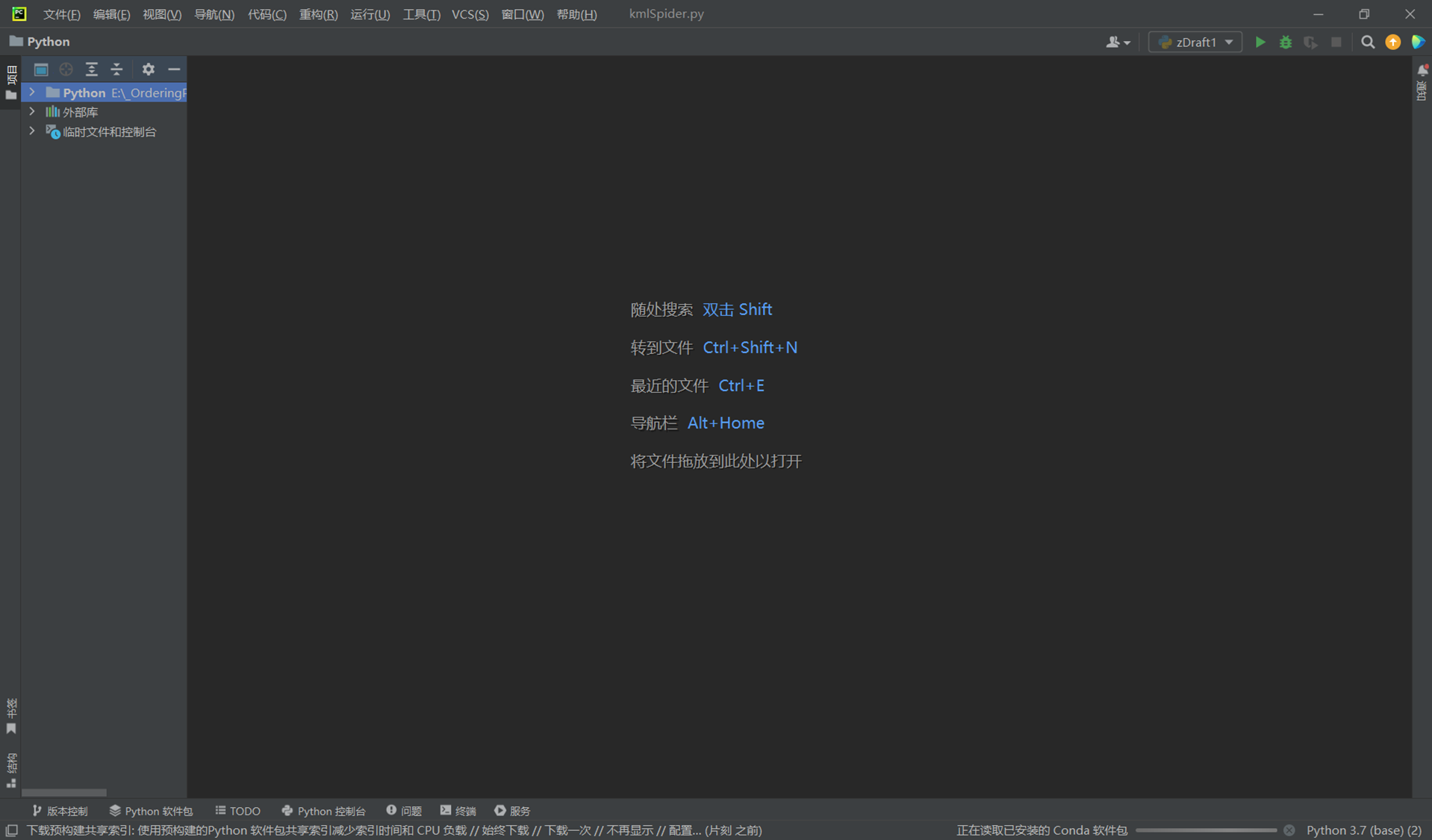Start debugging with the bug icon
The height and width of the screenshot is (840, 1432).
click(1286, 42)
